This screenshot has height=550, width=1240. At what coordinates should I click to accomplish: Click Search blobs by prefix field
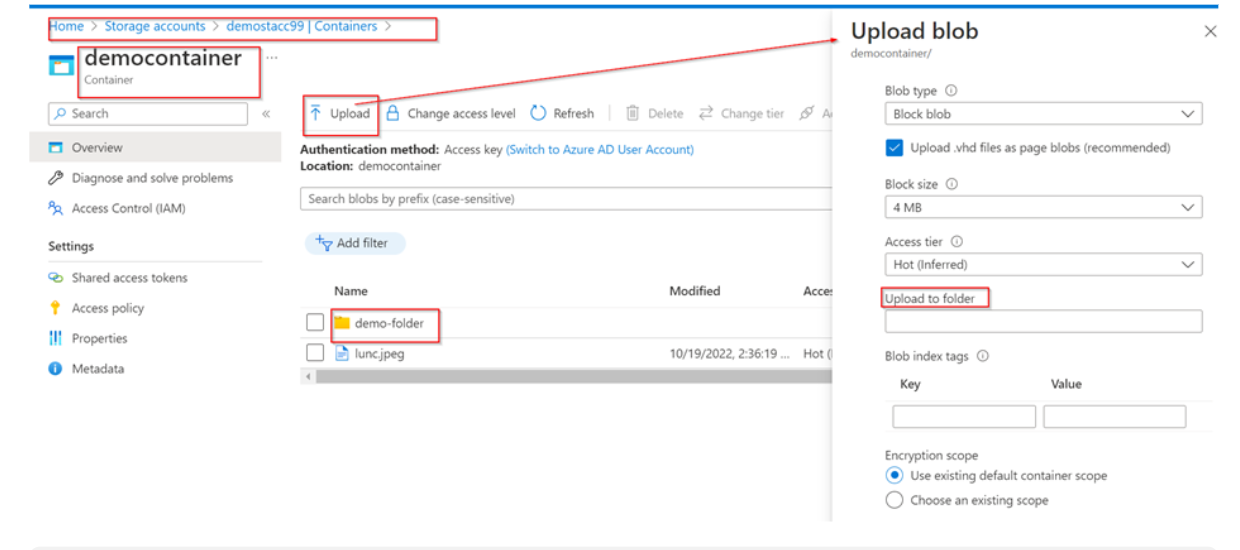coord(566,199)
